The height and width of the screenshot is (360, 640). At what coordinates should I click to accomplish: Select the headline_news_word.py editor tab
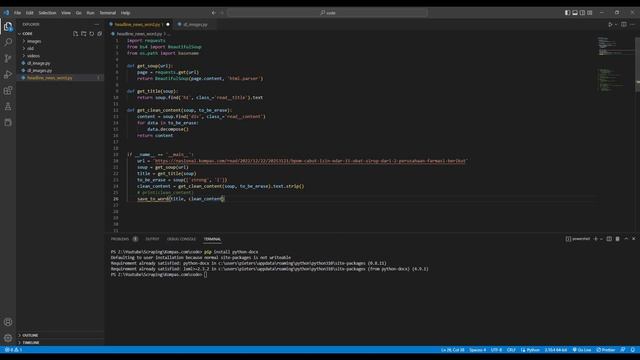tap(139, 24)
